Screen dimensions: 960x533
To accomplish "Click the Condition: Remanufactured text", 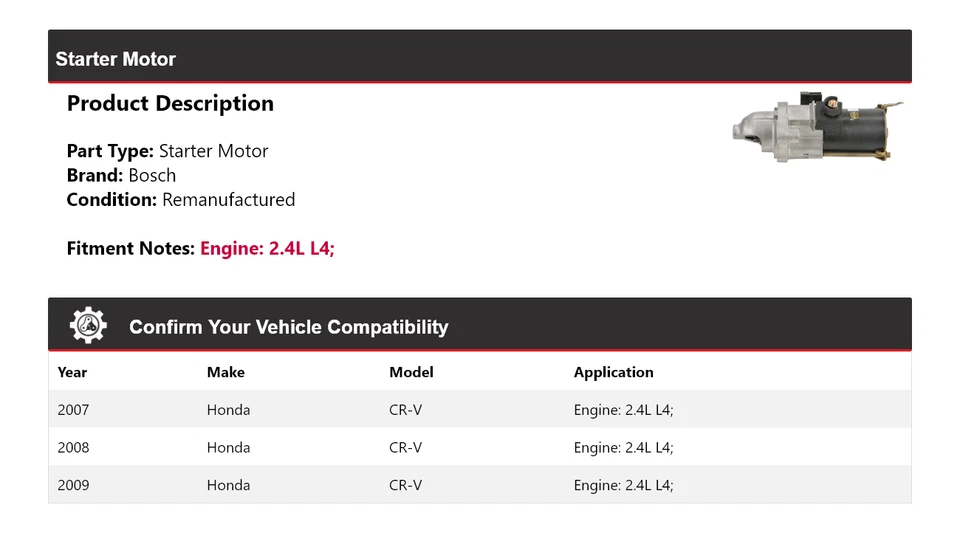I will point(180,200).
